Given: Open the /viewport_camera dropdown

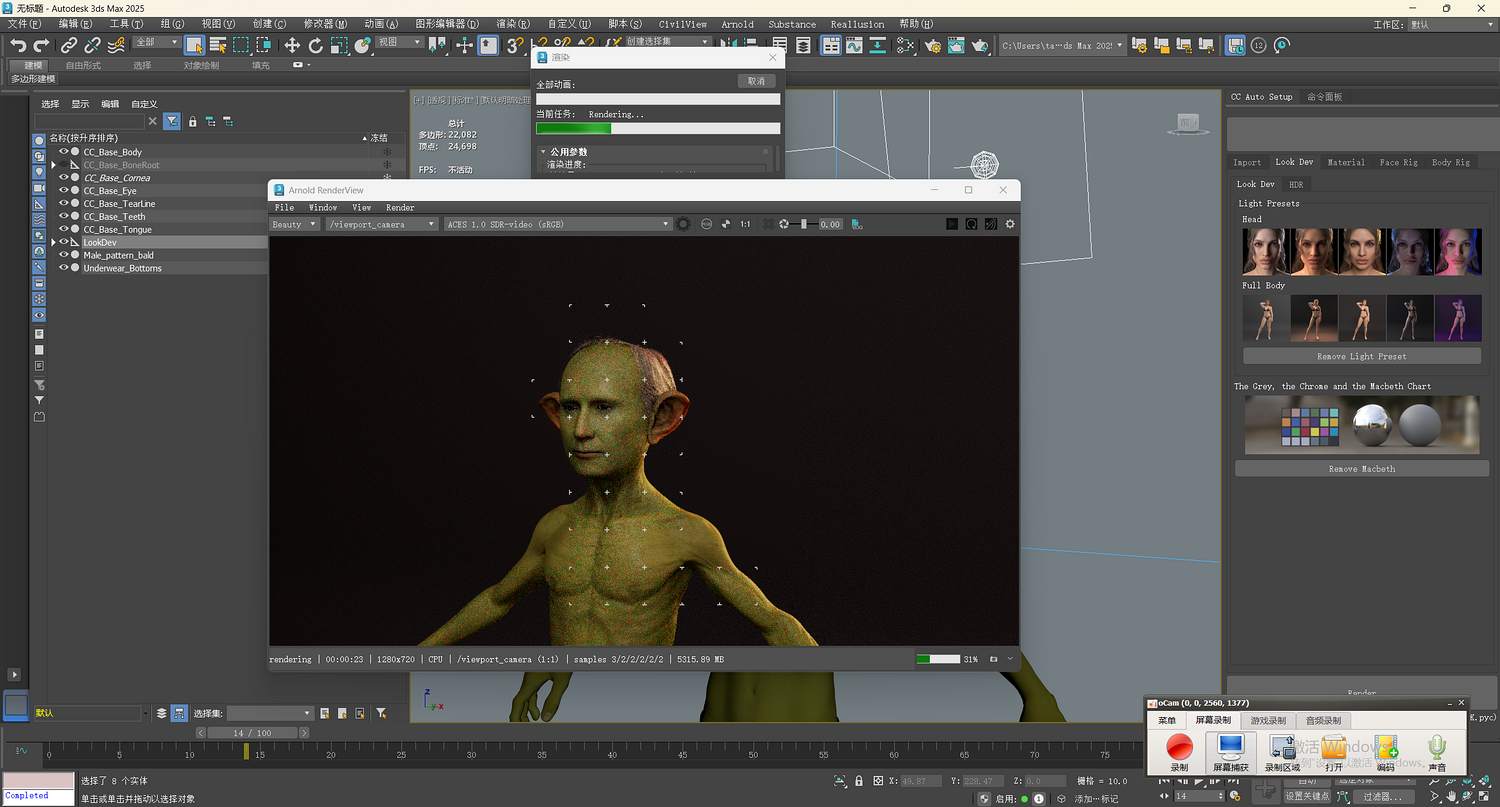Looking at the screenshot, I should [382, 224].
